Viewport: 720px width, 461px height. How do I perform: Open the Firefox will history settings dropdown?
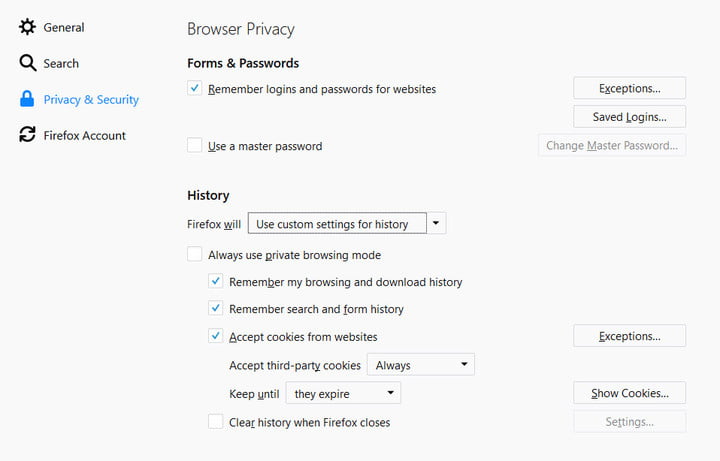point(346,224)
